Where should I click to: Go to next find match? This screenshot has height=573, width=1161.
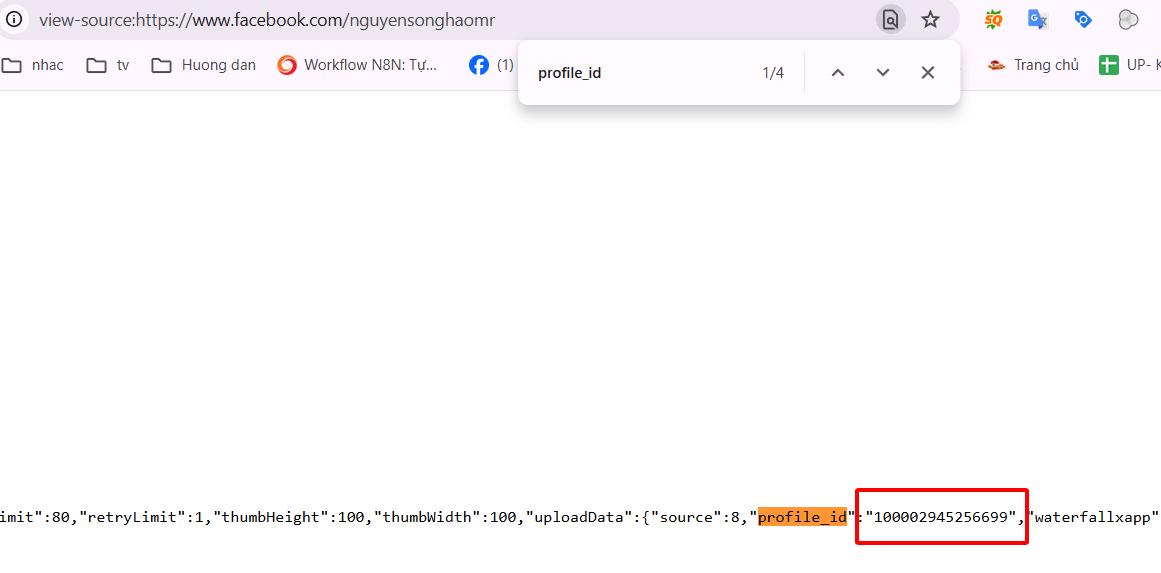coord(883,73)
